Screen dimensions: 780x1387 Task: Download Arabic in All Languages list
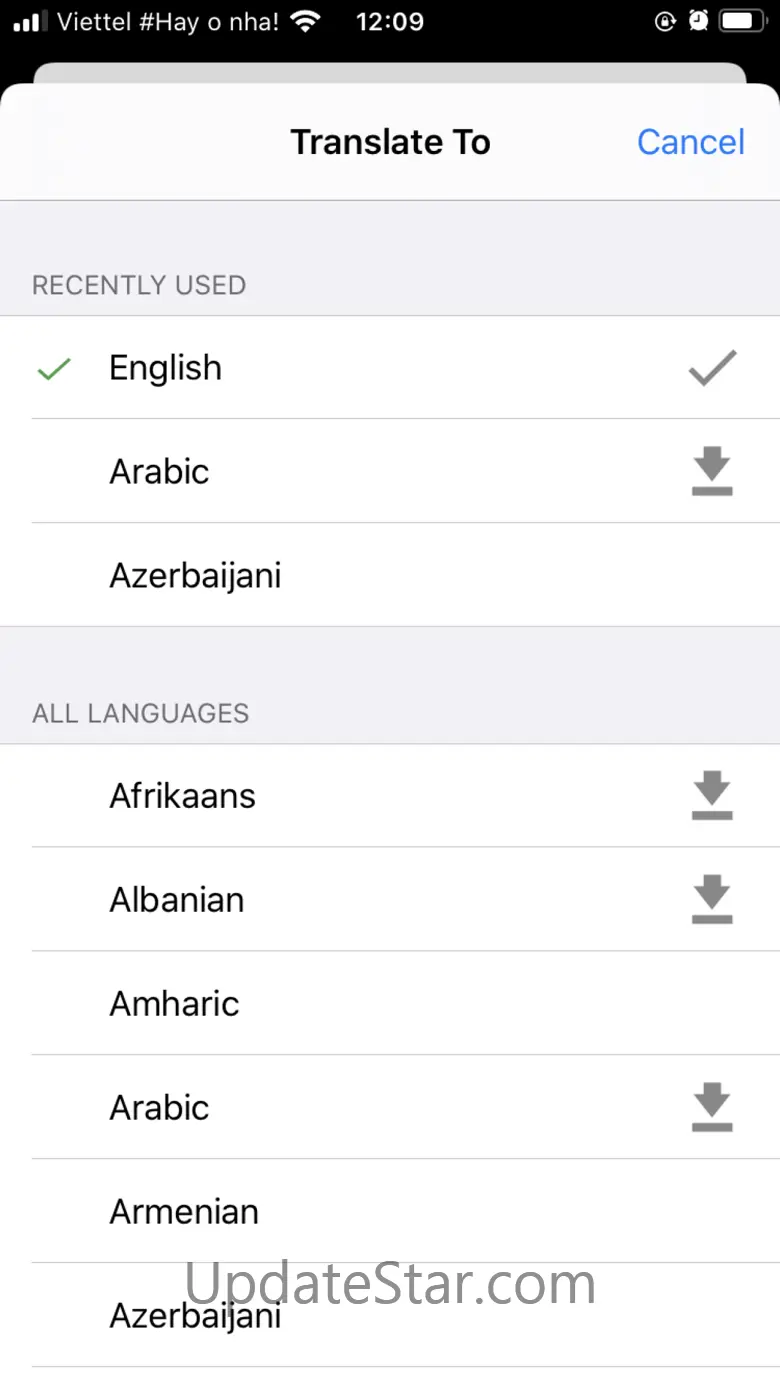coord(712,1108)
